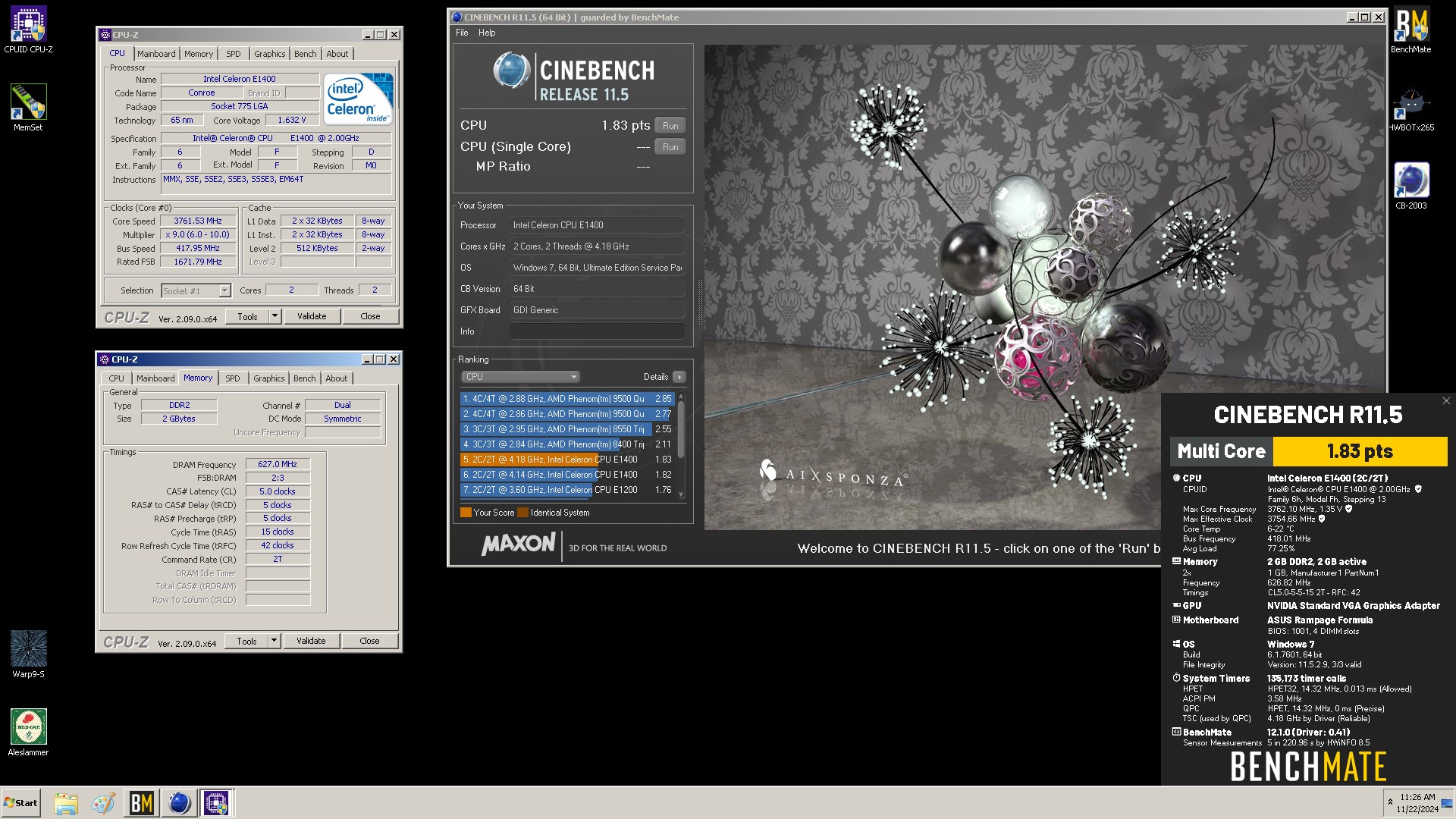Click Close button in upper CPU-Z window
The height and width of the screenshot is (819, 1456).
pyautogui.click(x=370, y=316)
